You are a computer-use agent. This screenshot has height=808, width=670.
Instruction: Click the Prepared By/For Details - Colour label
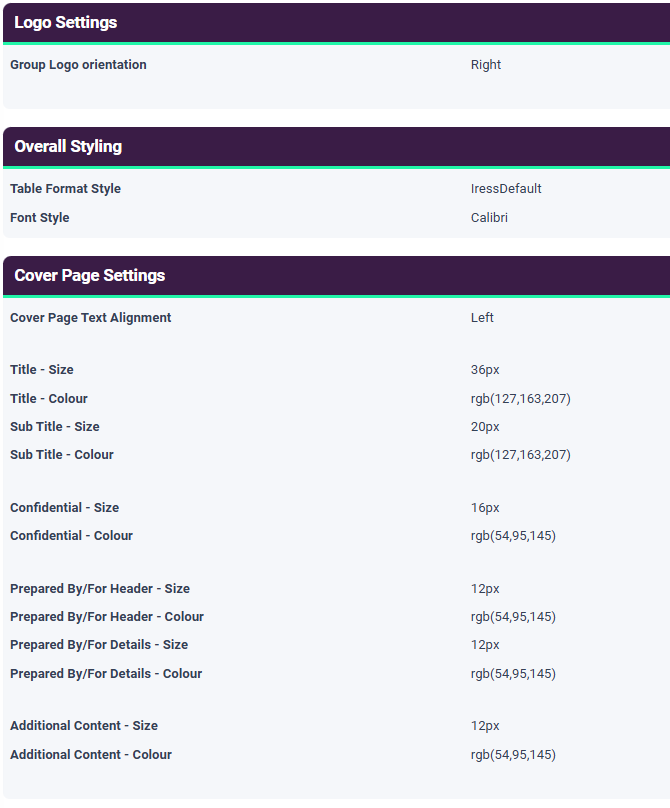(x=106, y=674)
